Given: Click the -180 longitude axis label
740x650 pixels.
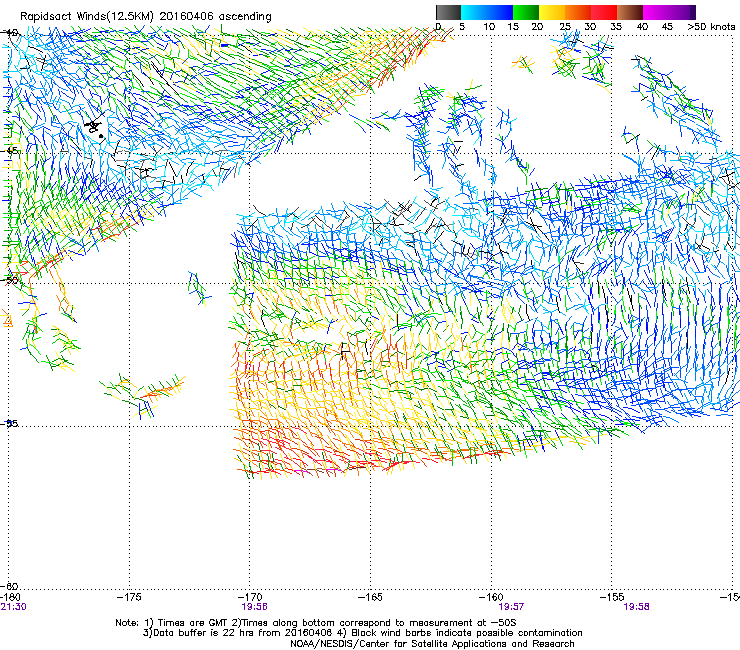Looking at the screenshot, I should point(10,597).
